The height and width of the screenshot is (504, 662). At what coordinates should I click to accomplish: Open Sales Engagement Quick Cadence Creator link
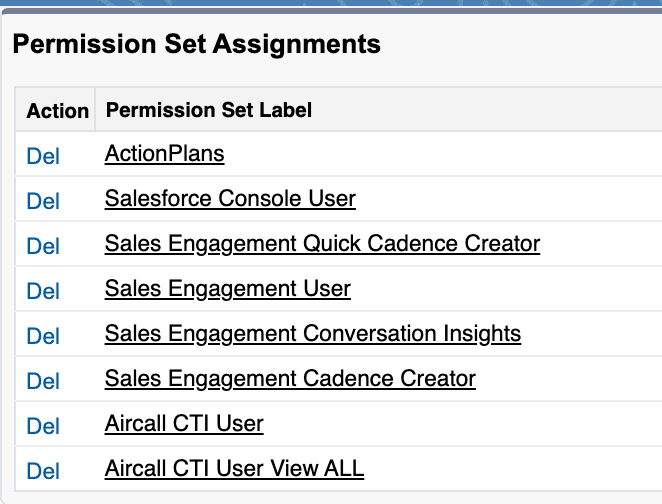pyautogui.click(x=322, y=244)
